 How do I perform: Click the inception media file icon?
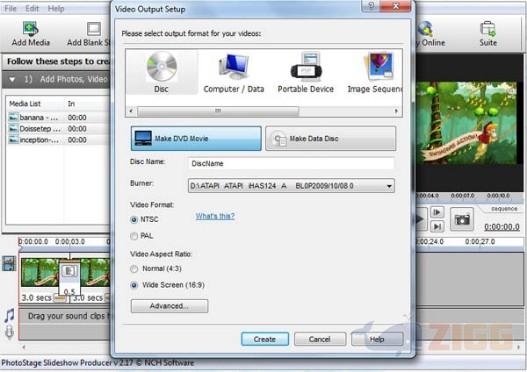tap(13, 140)
